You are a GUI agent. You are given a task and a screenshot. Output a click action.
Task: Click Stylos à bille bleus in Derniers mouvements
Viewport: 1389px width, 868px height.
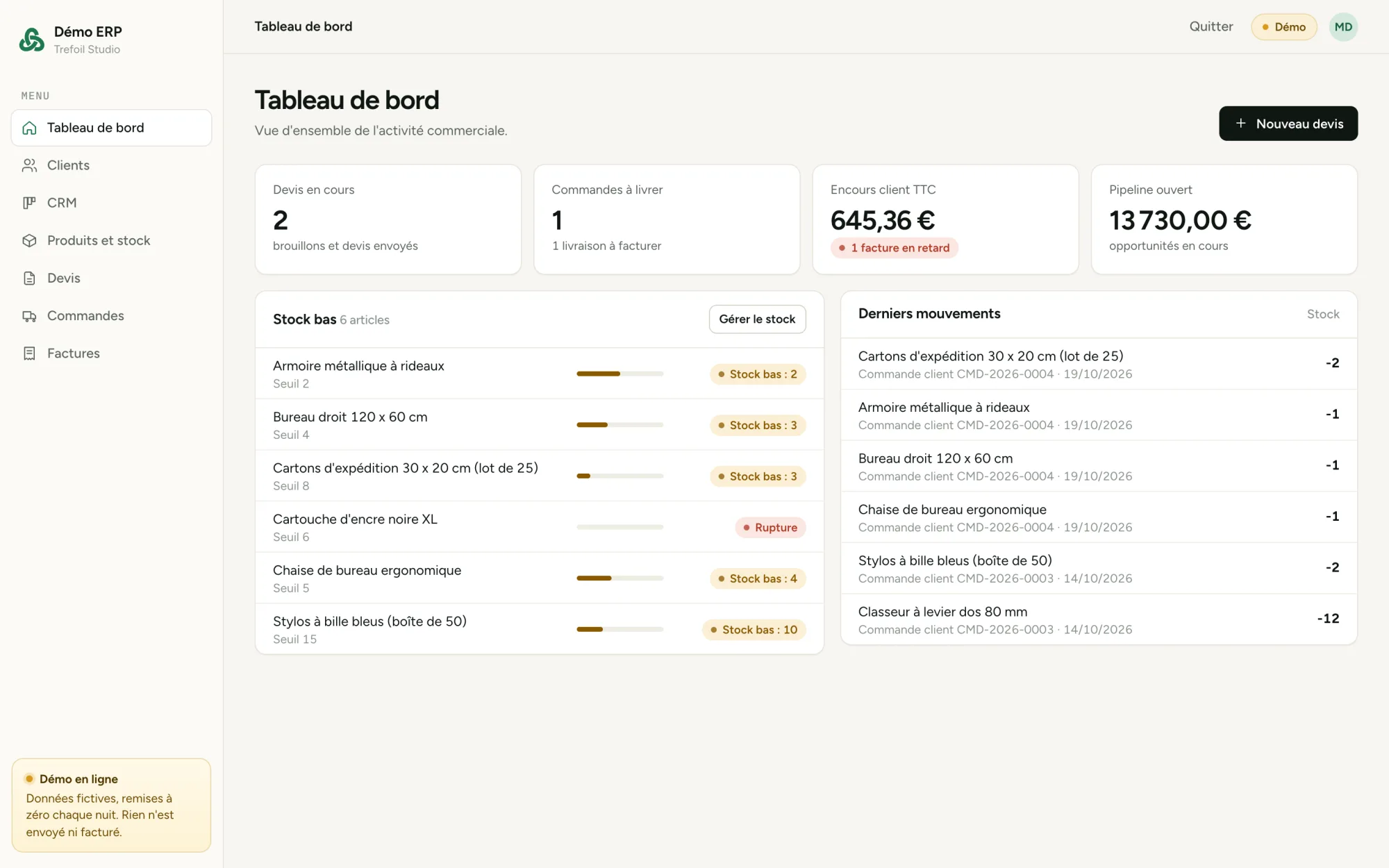[x=1099, y=569]
